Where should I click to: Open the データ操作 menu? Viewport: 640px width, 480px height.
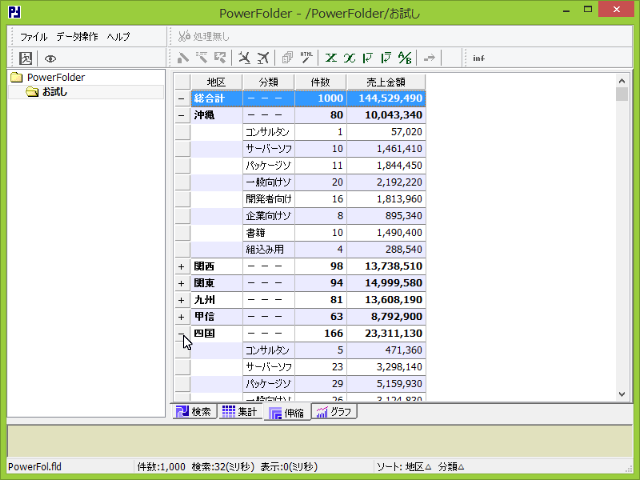point(77,37)
